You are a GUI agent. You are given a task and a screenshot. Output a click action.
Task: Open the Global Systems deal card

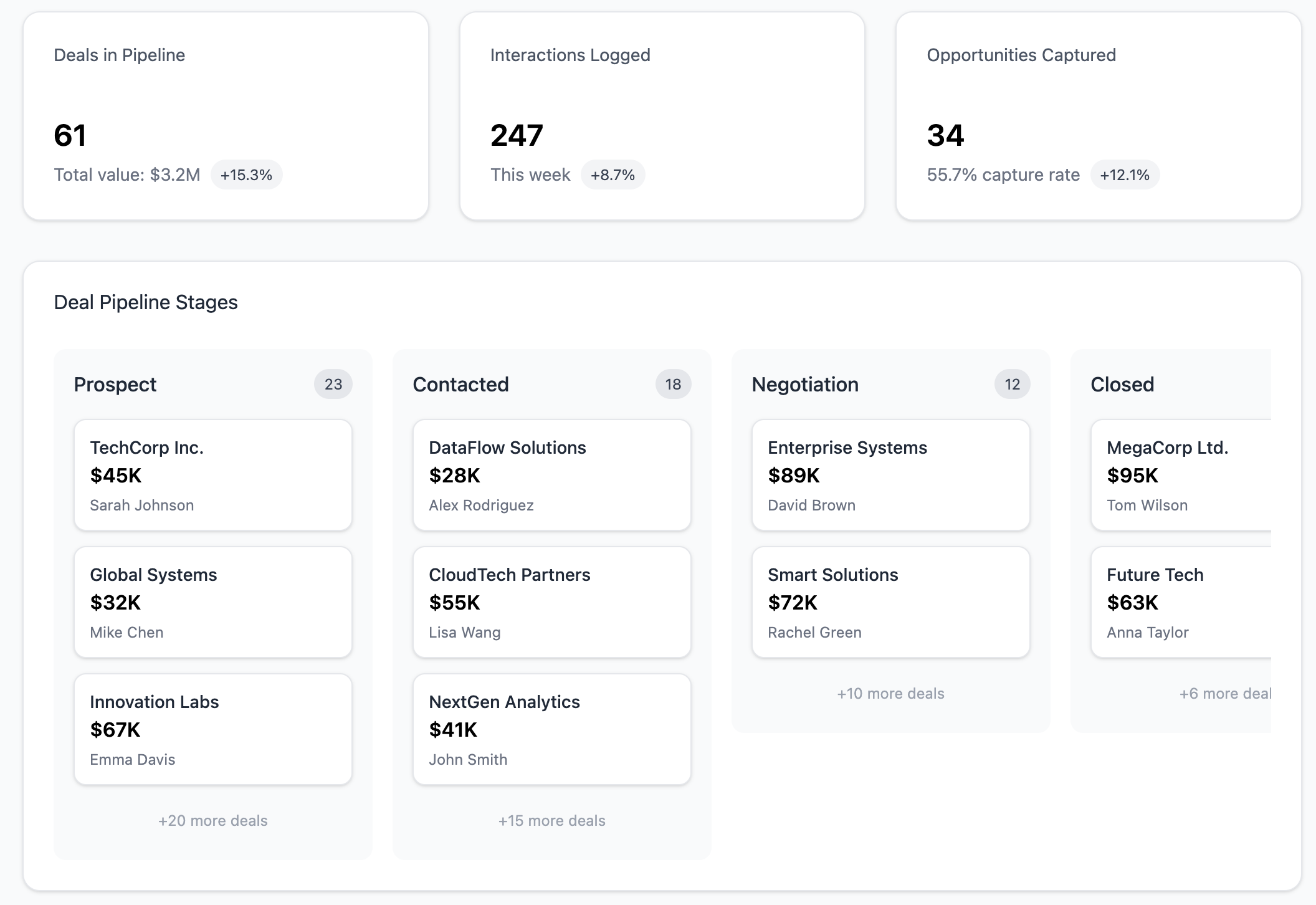tap(212, 602)
